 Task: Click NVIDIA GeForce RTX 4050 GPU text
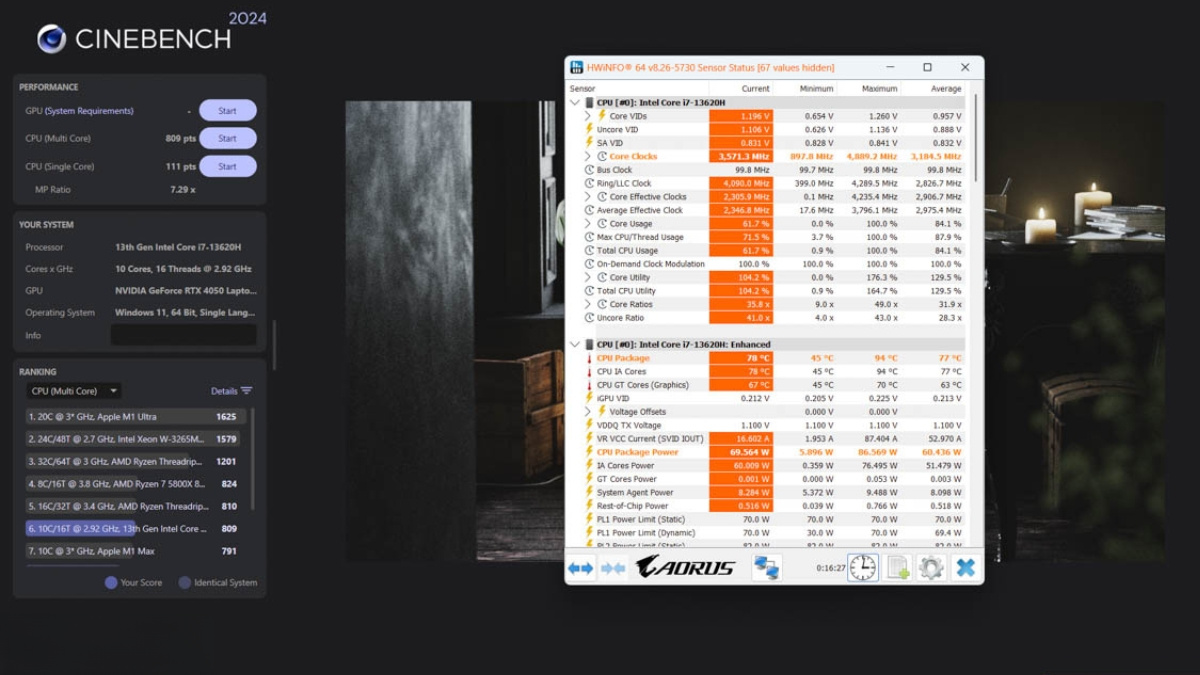click(x=186, y=291)
